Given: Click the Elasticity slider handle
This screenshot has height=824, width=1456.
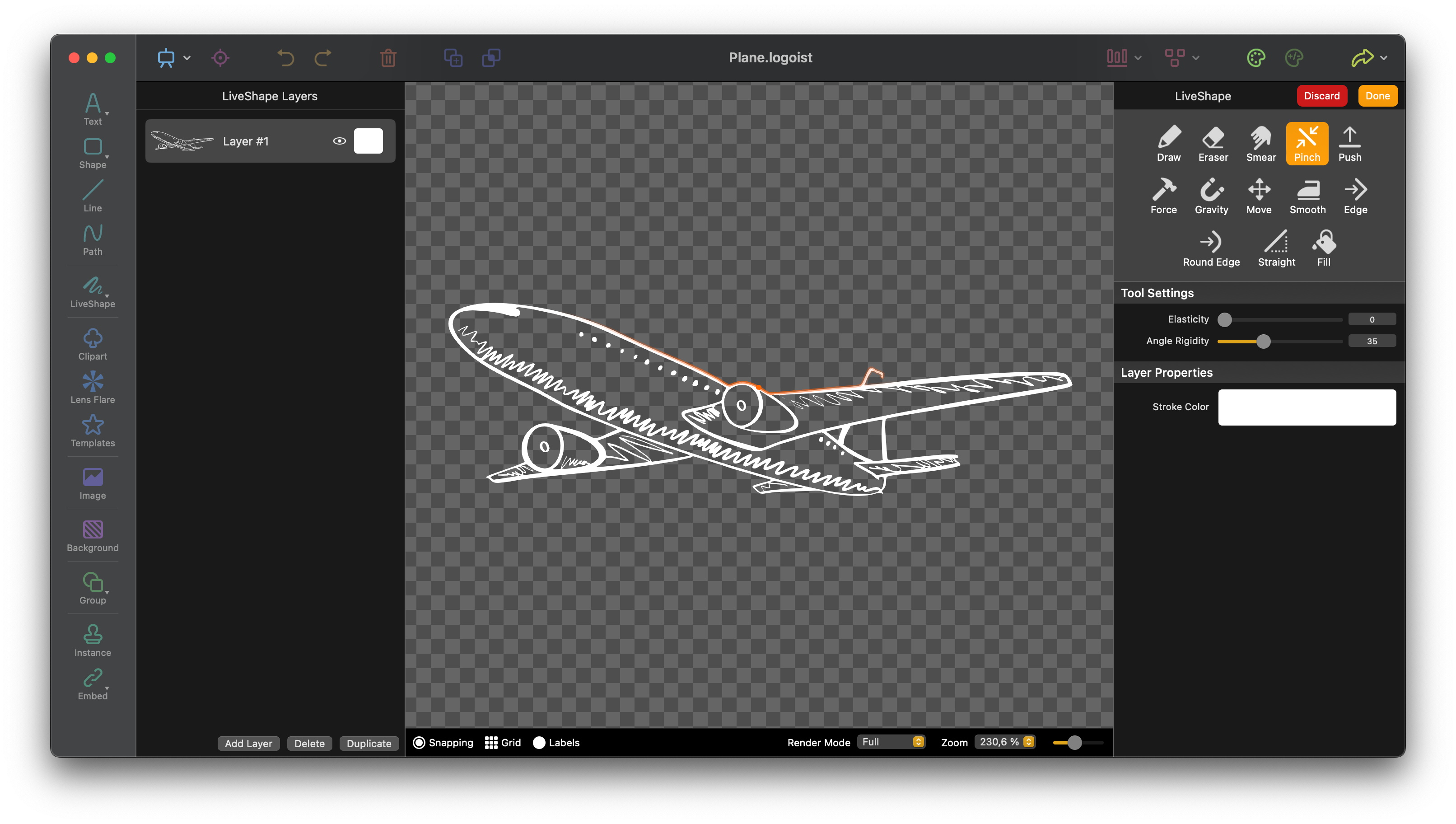Looking at the screenshot, I should pos(1224,320).
